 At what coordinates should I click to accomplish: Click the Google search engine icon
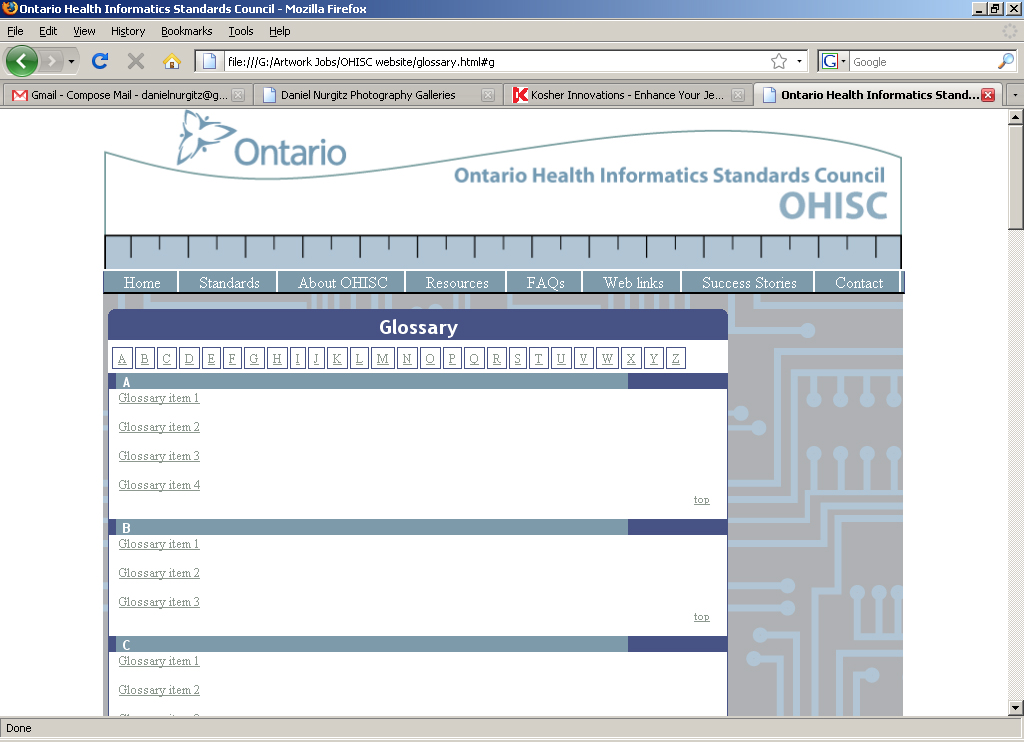point(829,61)
